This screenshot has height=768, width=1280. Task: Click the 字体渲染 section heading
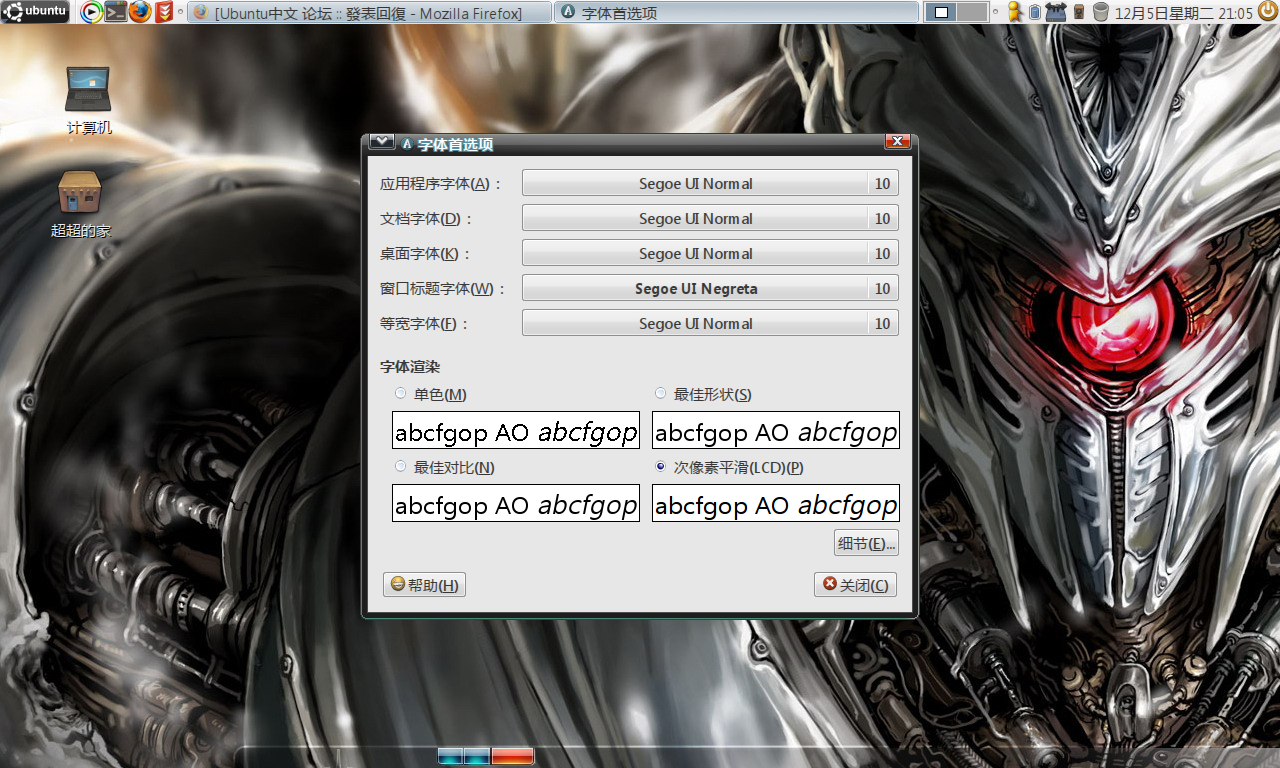(x=410, y=367)
